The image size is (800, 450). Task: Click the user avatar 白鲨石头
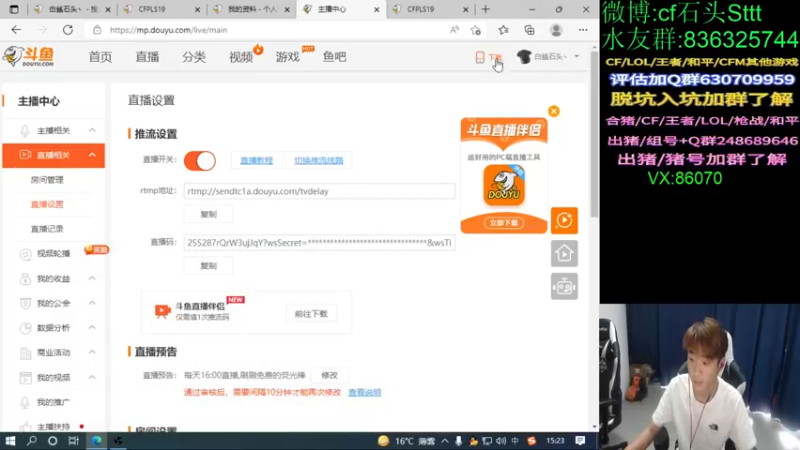pos(524,57)
